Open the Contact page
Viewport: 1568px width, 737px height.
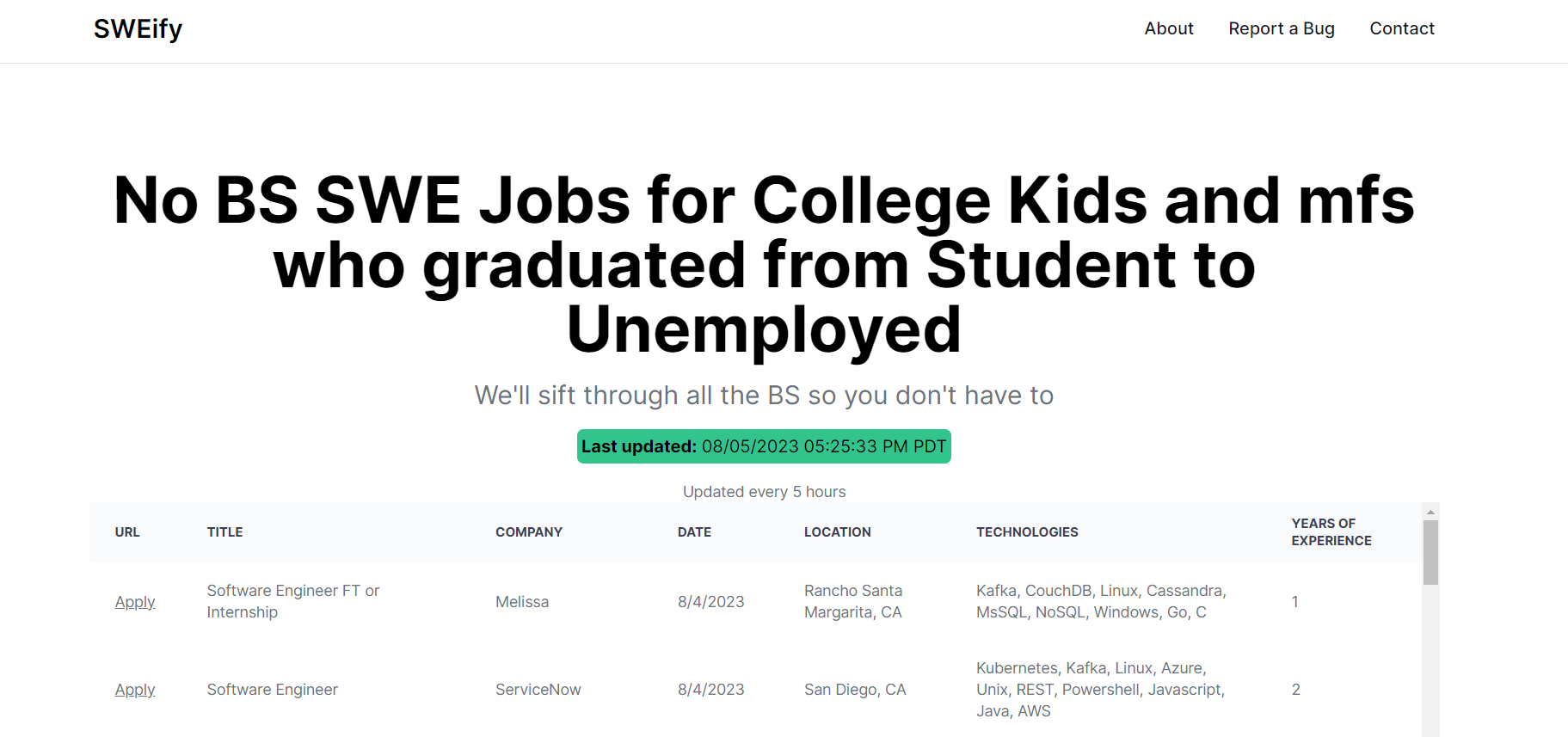tap(1402, 28)
